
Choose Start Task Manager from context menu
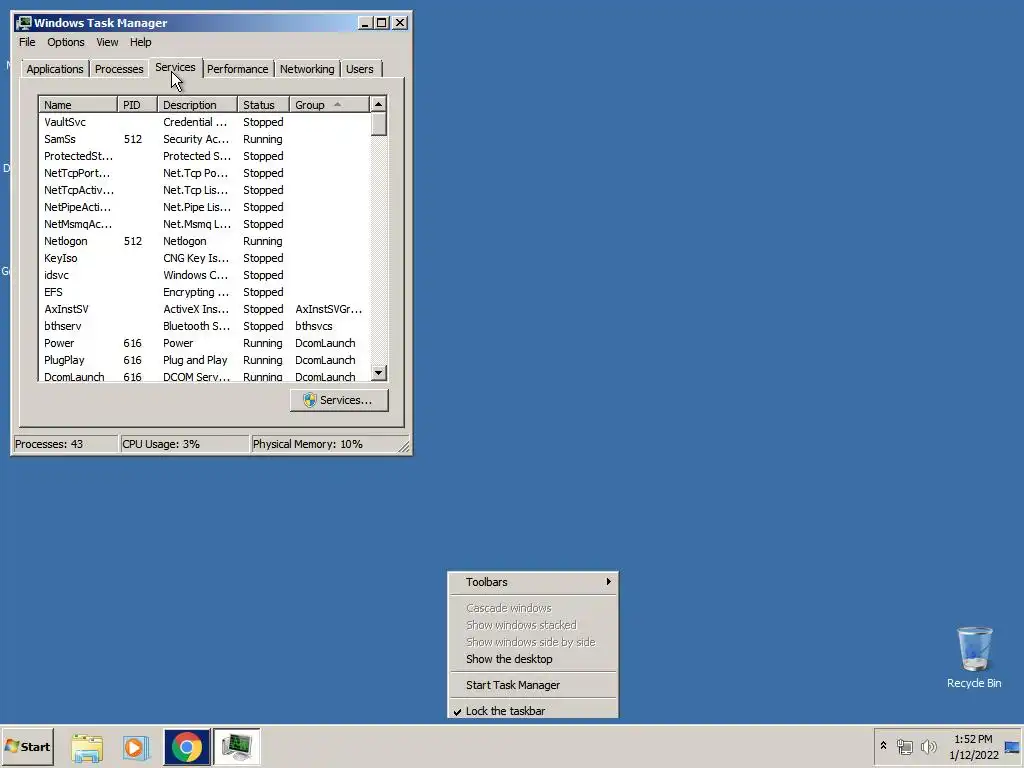pyautogui.click(x=533, y=685)
